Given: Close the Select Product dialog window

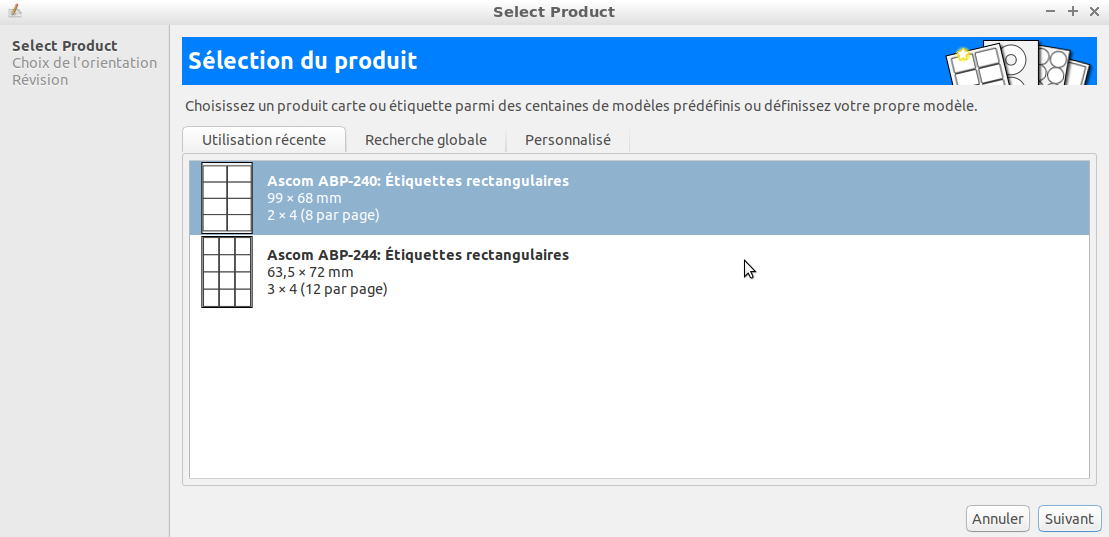Looking at the screenshot, I should (1093, 11).
